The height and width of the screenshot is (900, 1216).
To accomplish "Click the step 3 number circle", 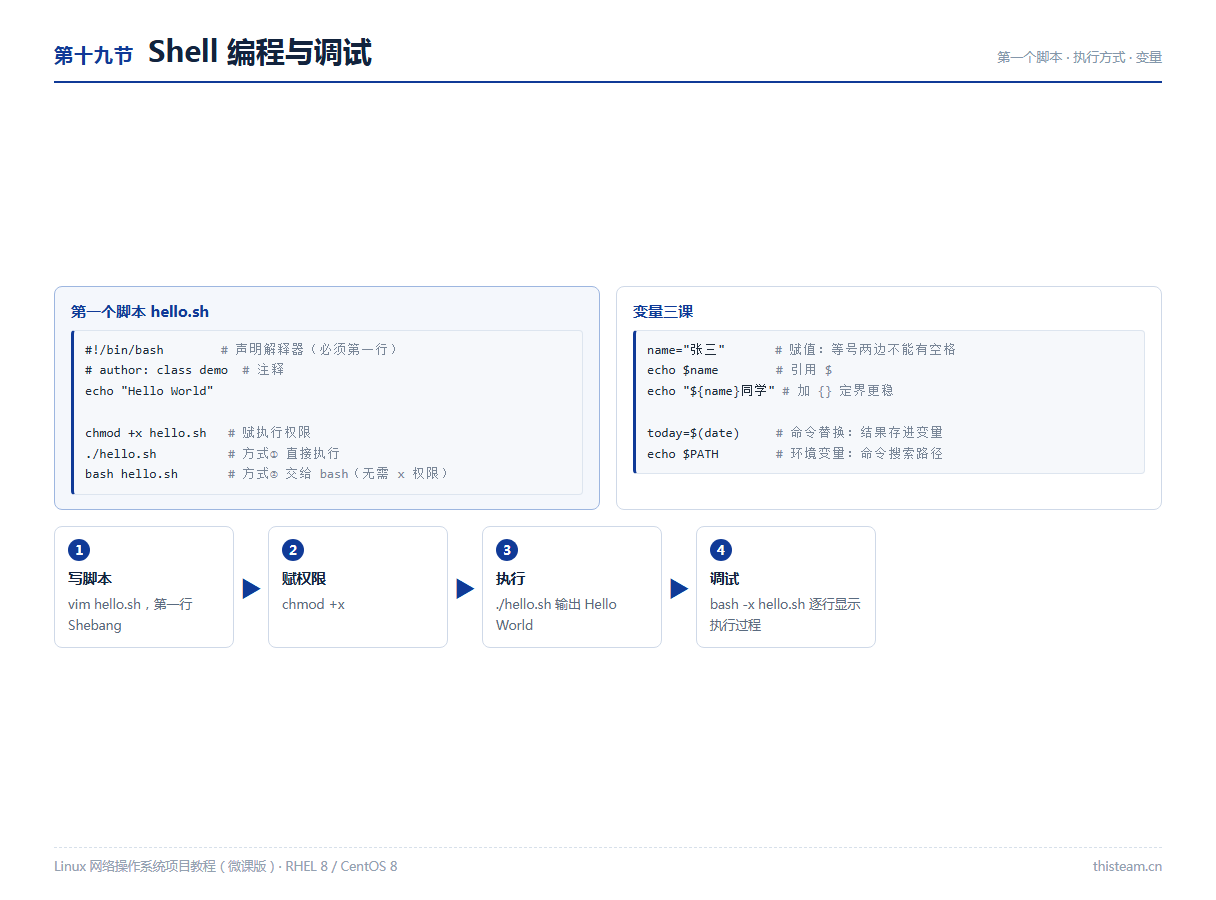I will (507, 550).
